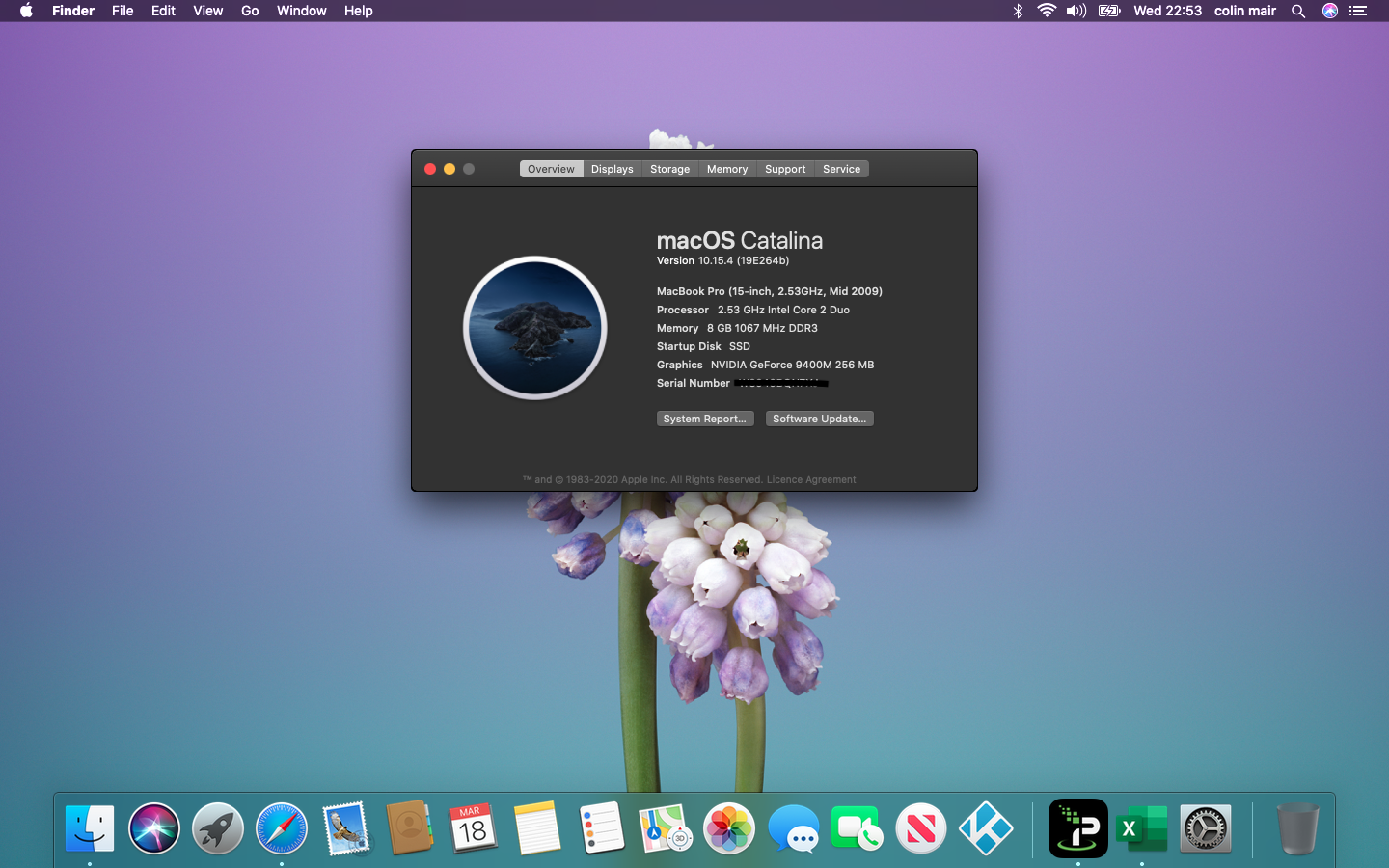Image resolution: width=1389 pixels, height=868 pixels.
Task: Open System Preferences gear in Dock
Action: [1206, 828]
